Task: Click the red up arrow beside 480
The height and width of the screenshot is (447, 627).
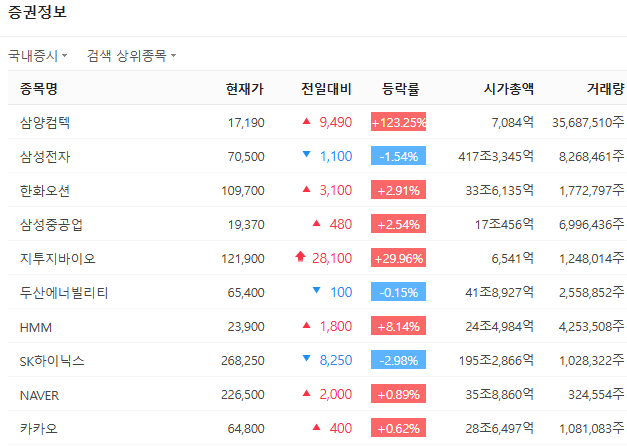Action: (317, 223)
